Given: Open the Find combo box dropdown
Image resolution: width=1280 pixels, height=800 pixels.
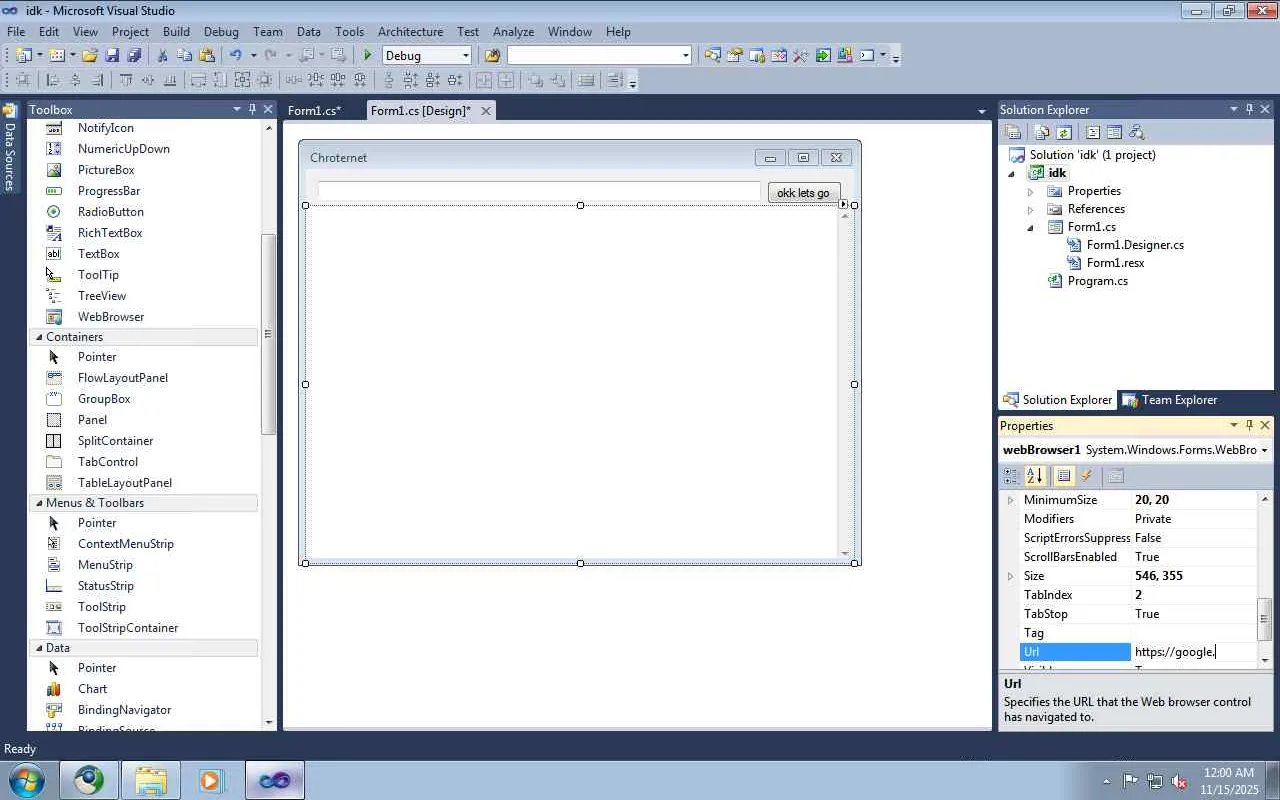Looking at the screenshot, I should (685, 56).
